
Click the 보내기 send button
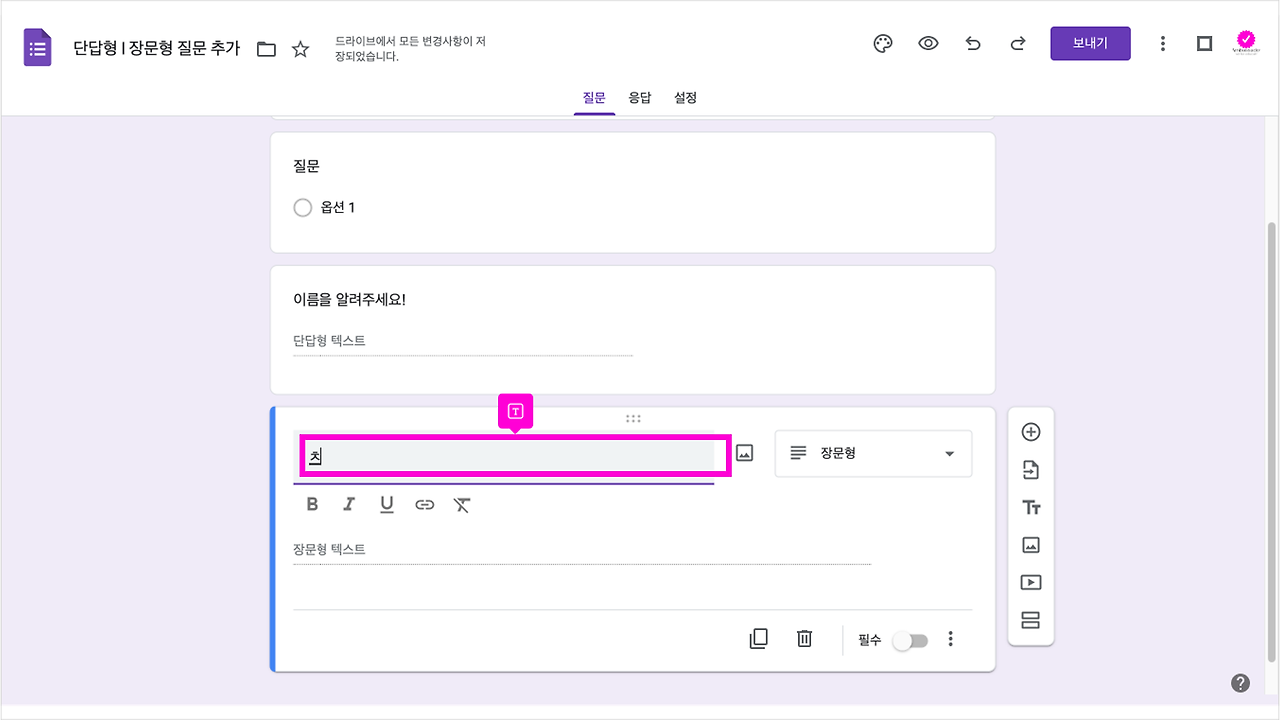(1090, 43)
